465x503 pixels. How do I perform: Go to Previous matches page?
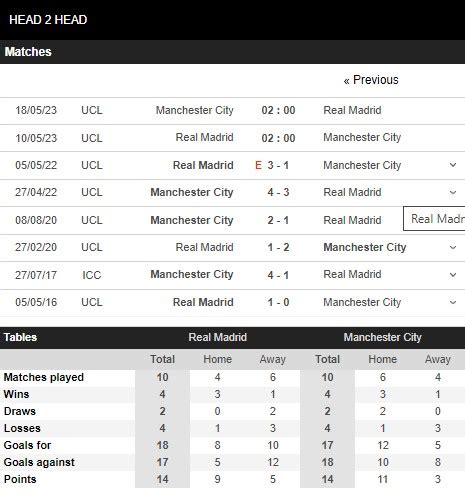pos(371,80)
